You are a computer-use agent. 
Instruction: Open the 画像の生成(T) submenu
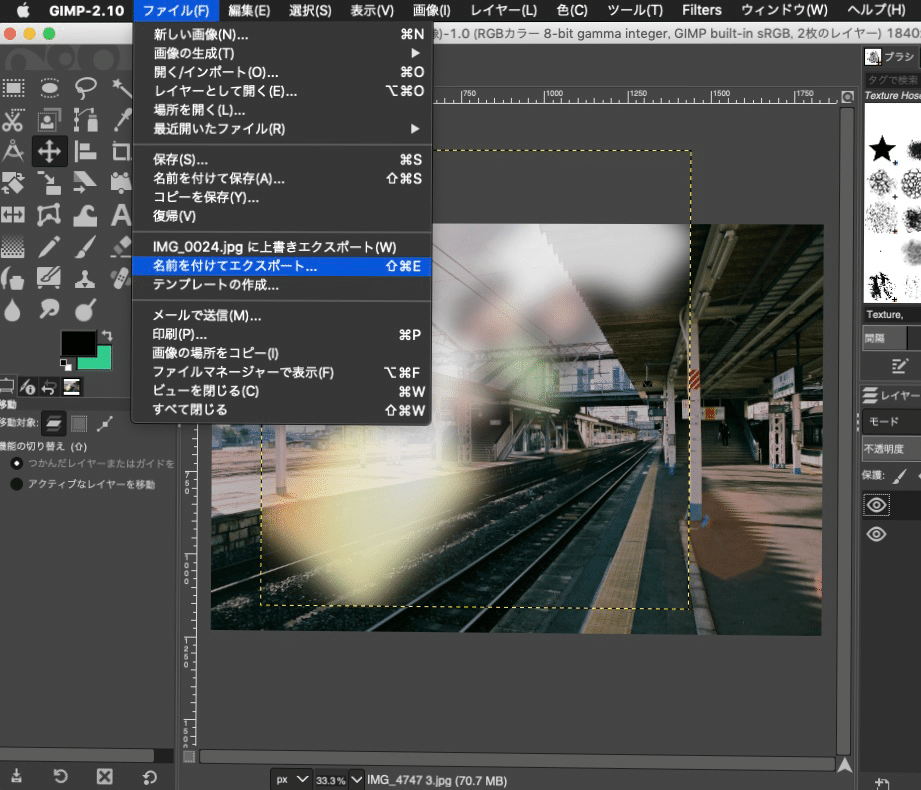[x=283, y=53]
